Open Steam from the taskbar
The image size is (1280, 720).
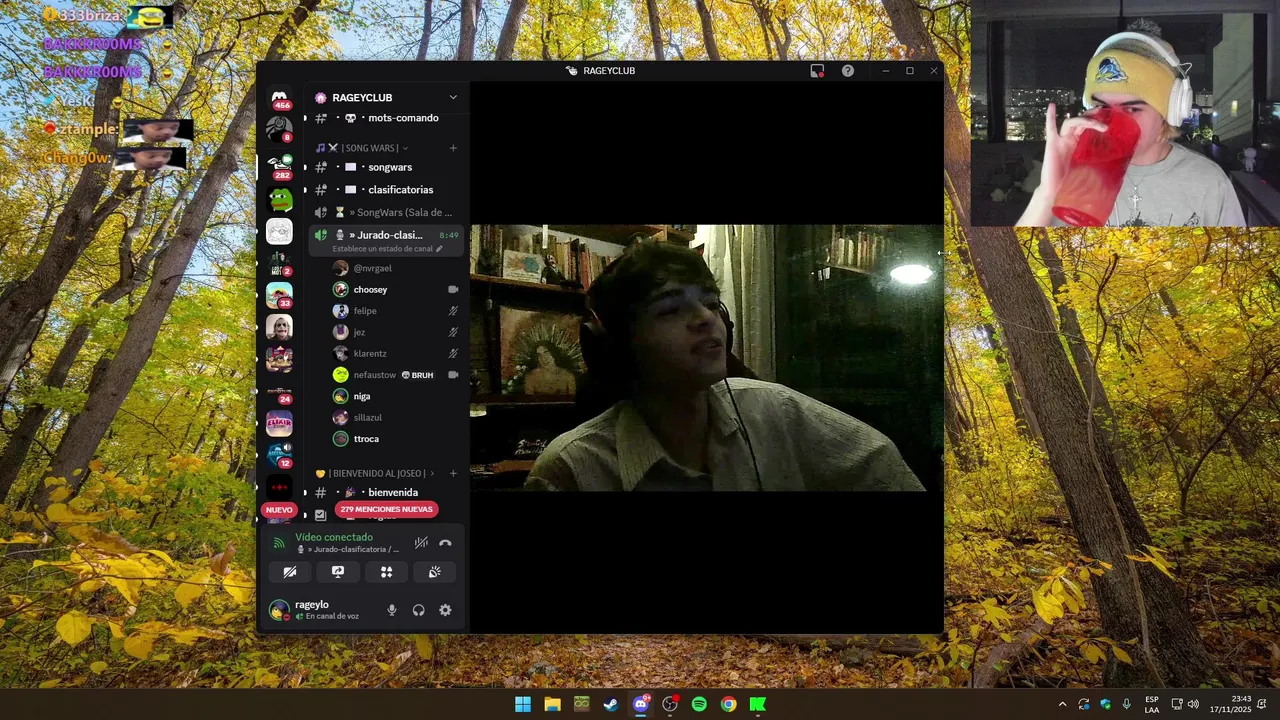click(611, 704)
